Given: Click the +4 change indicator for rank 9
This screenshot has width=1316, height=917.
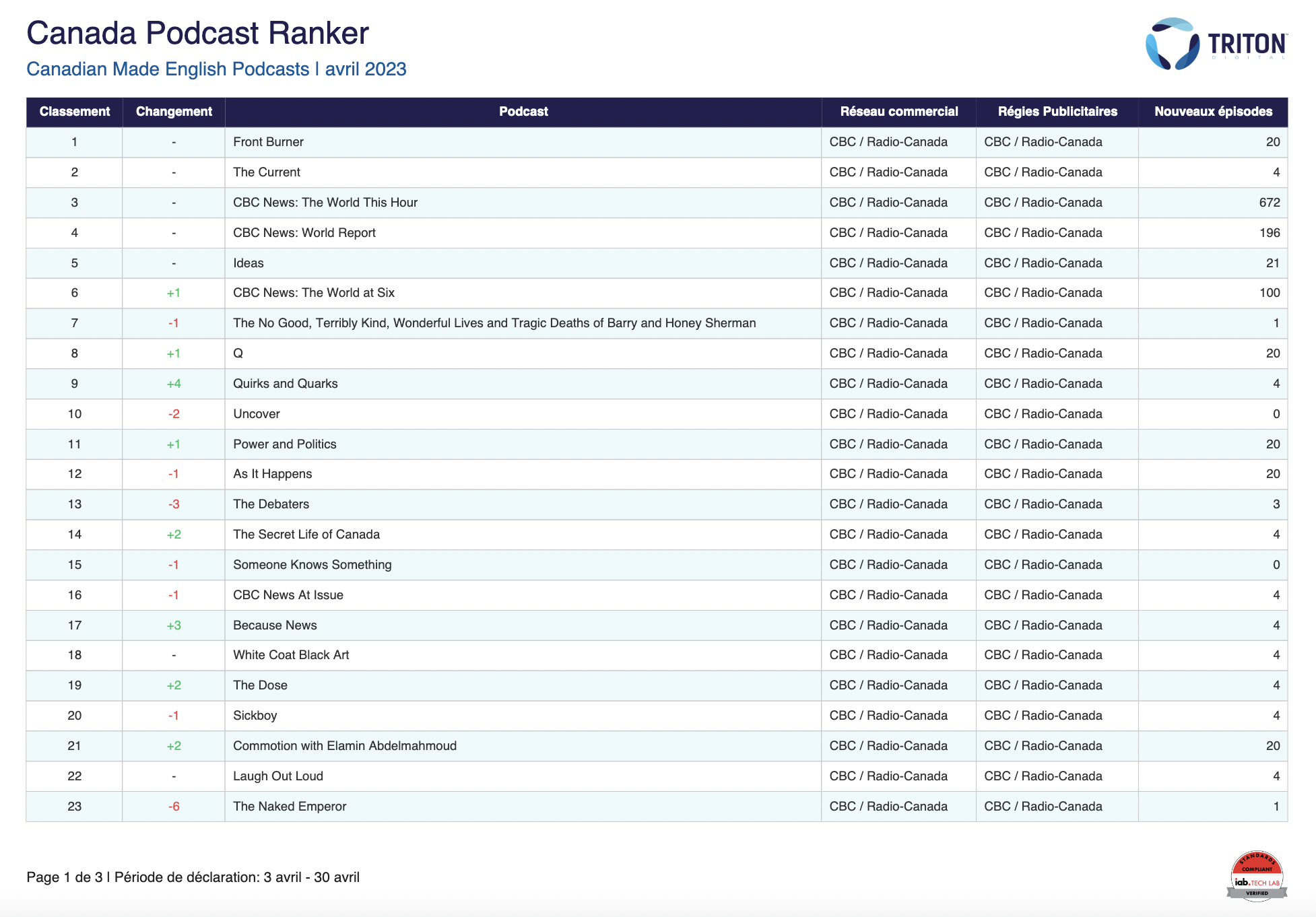Looking at the screenshot, I should click(x=174, y=384).
